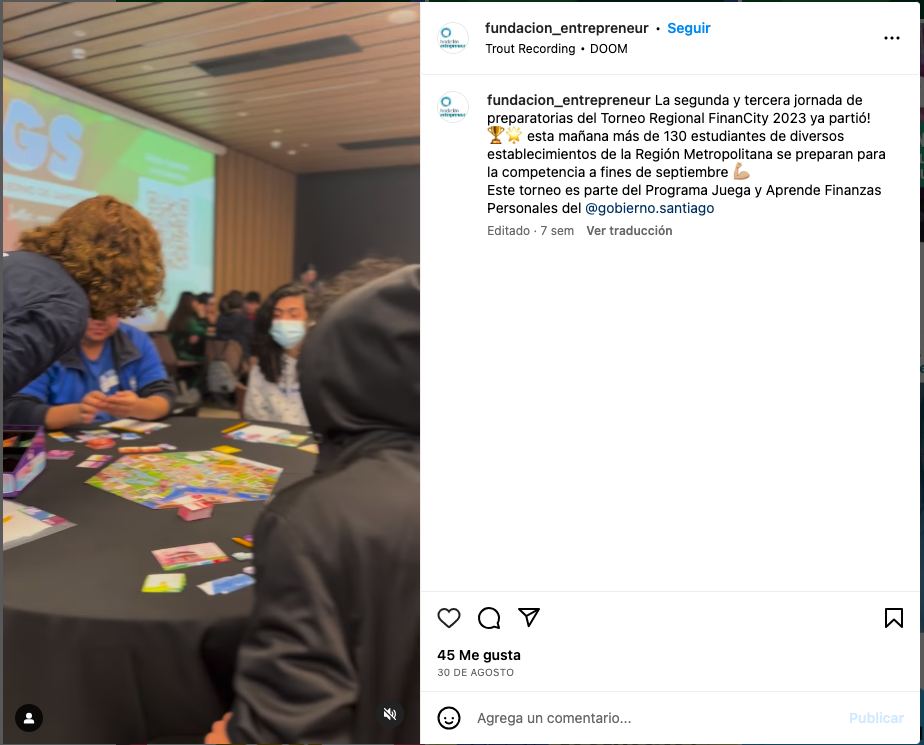This screenshot has width=924, height=745.
Task: Unmute the video with speaker icon
Action: pos(390,714)
